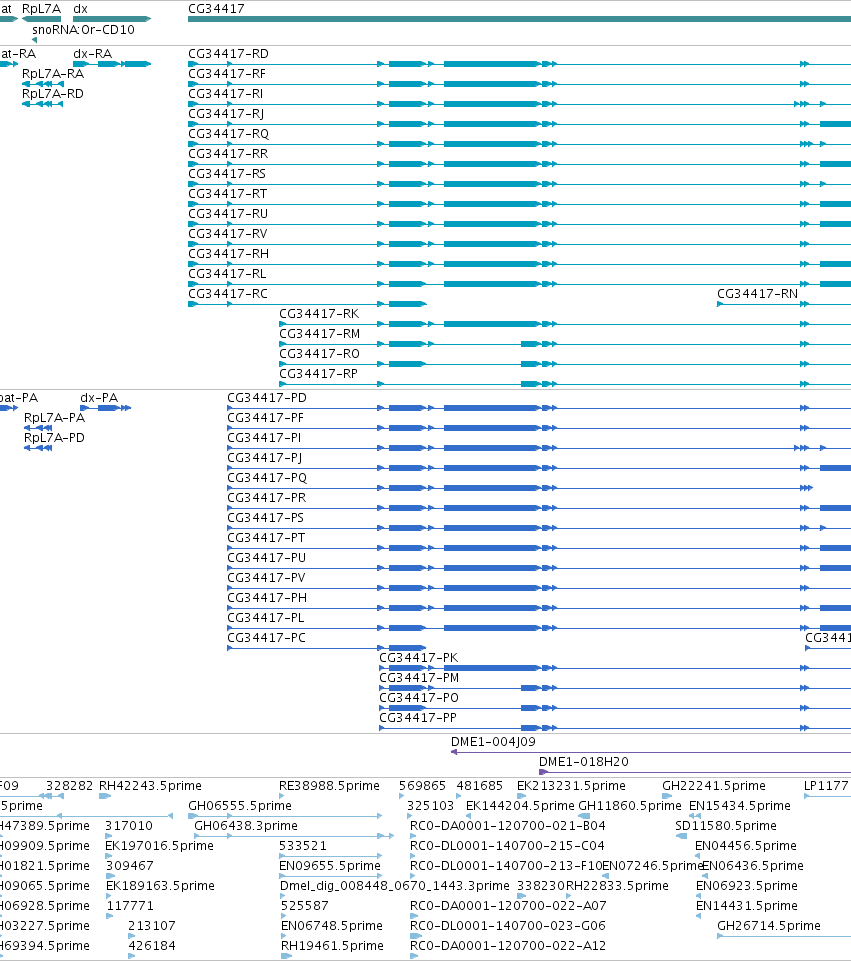Select the dx-PA protein label
The width and height of the screenshot is (851, 961).
point(99,398)
